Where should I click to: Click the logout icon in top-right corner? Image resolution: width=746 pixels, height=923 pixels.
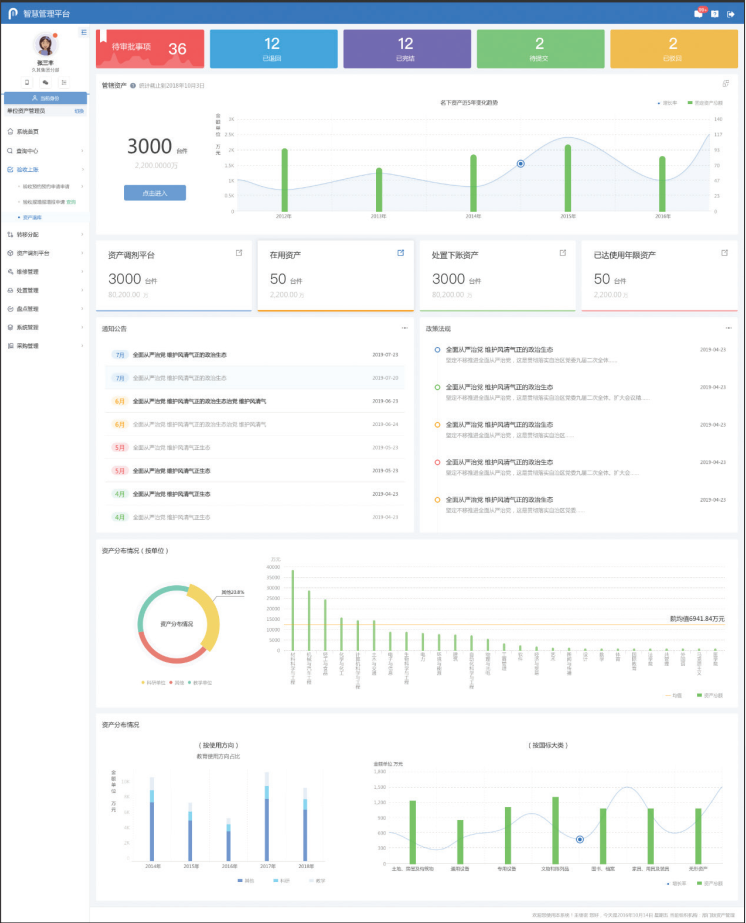click(x=731, y=13)
